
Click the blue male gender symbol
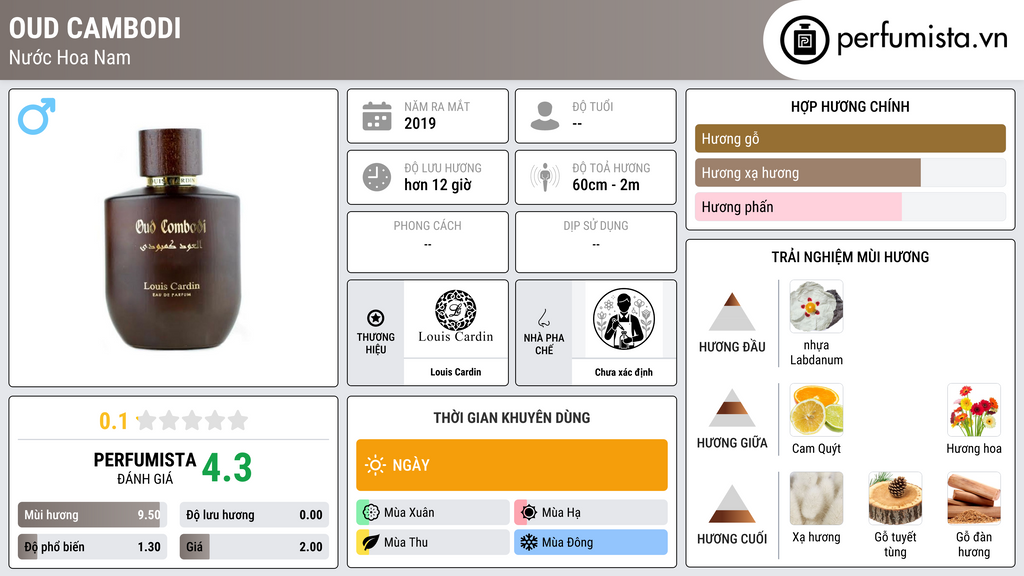37,116
